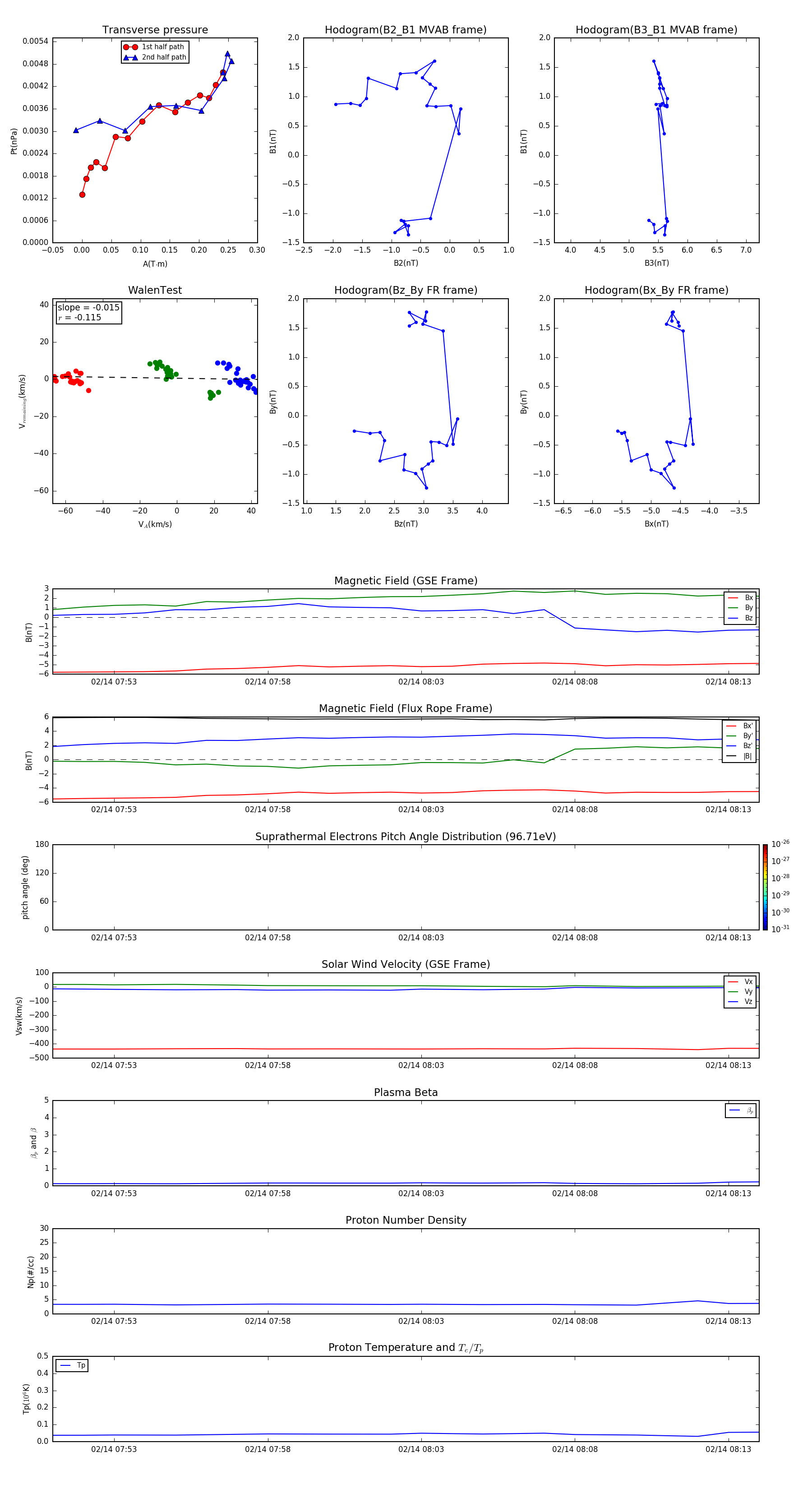
Task: Select the "Hodogram(B3_B1 MVAB frame)" title
Action: tap(656, 30)
